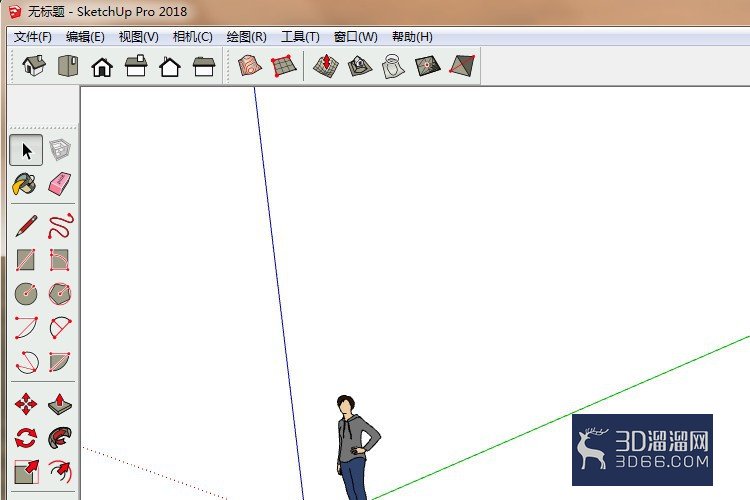Switch to Top view
Viewport: 750px width, 500px height.
click(68, 66)
